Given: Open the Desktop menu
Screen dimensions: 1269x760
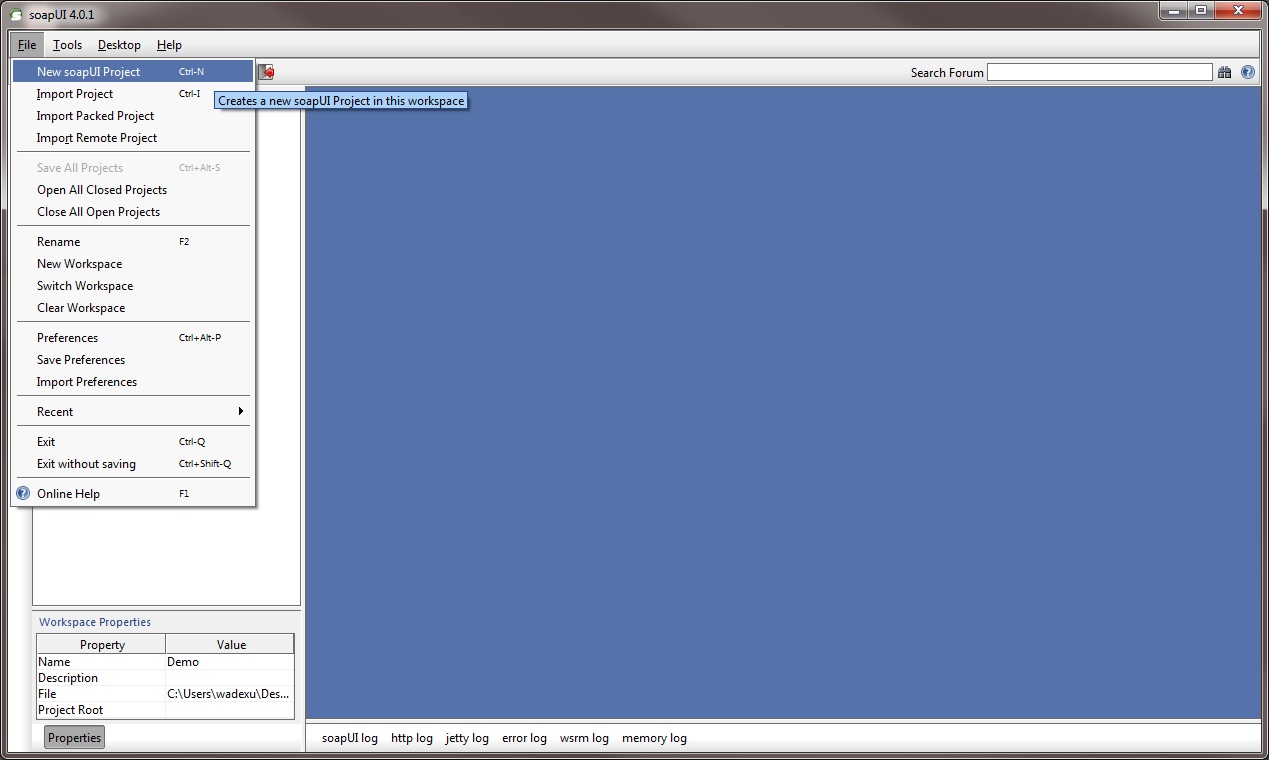Looking at the screenshot, I should [119, 45].
